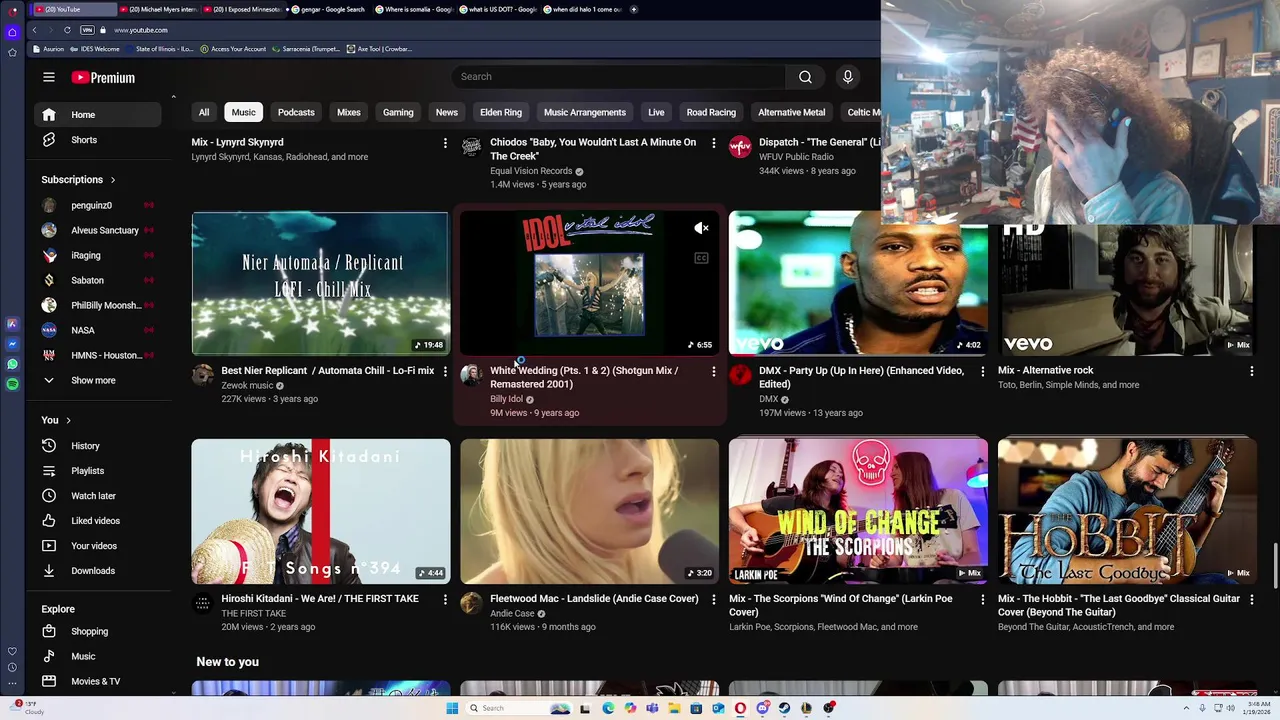Open the Asurion bookmark

pos(48,49)
